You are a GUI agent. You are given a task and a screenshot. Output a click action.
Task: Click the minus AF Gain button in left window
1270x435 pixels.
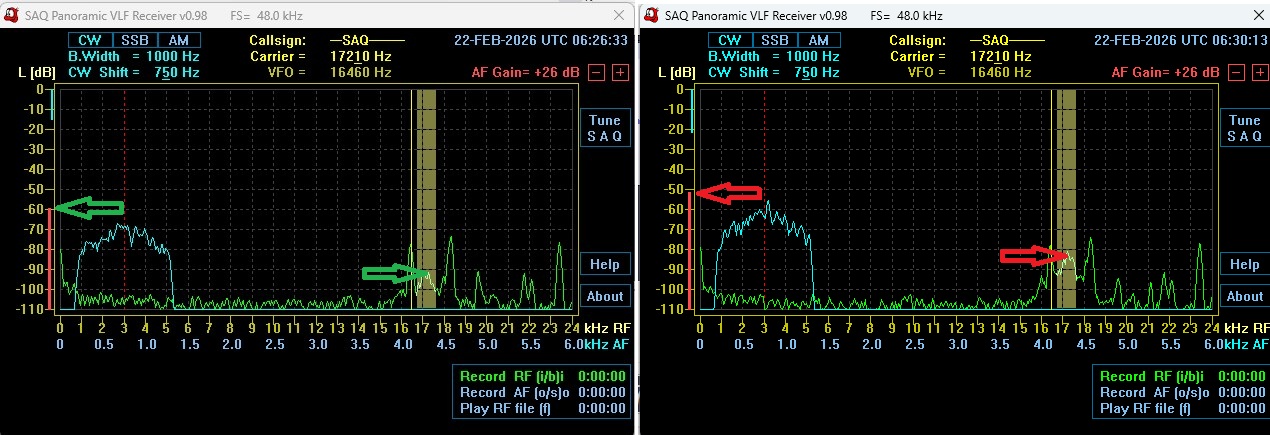[596, 73]
